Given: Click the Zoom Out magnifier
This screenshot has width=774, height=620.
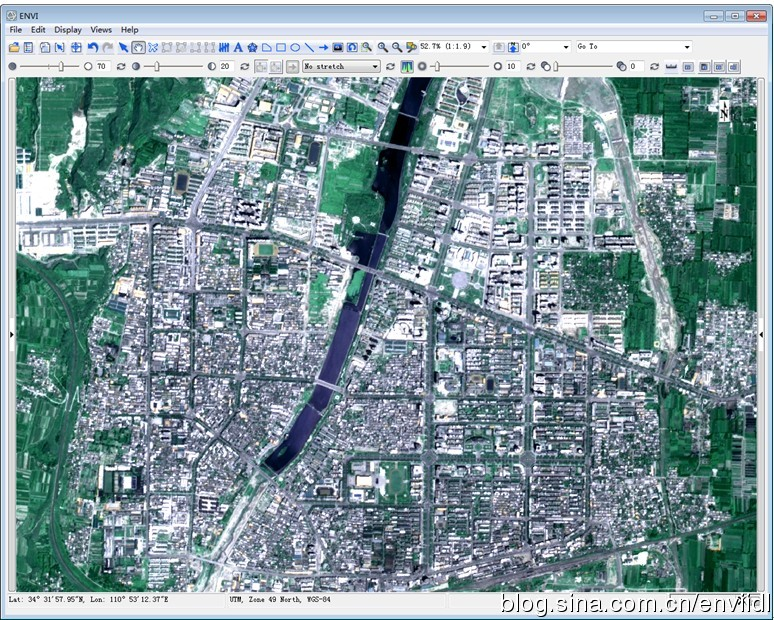Looking at the screenshot, I should click(x=397, y=47).
